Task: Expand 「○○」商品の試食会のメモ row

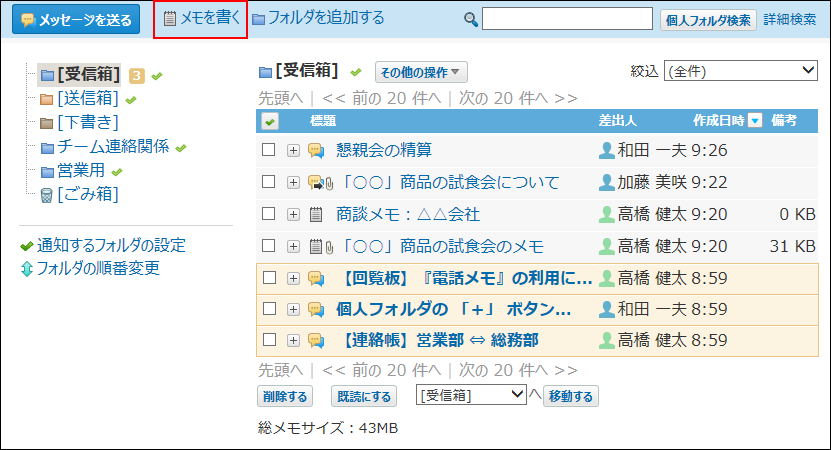Action: pyautogui.click(x=293, y=246)
